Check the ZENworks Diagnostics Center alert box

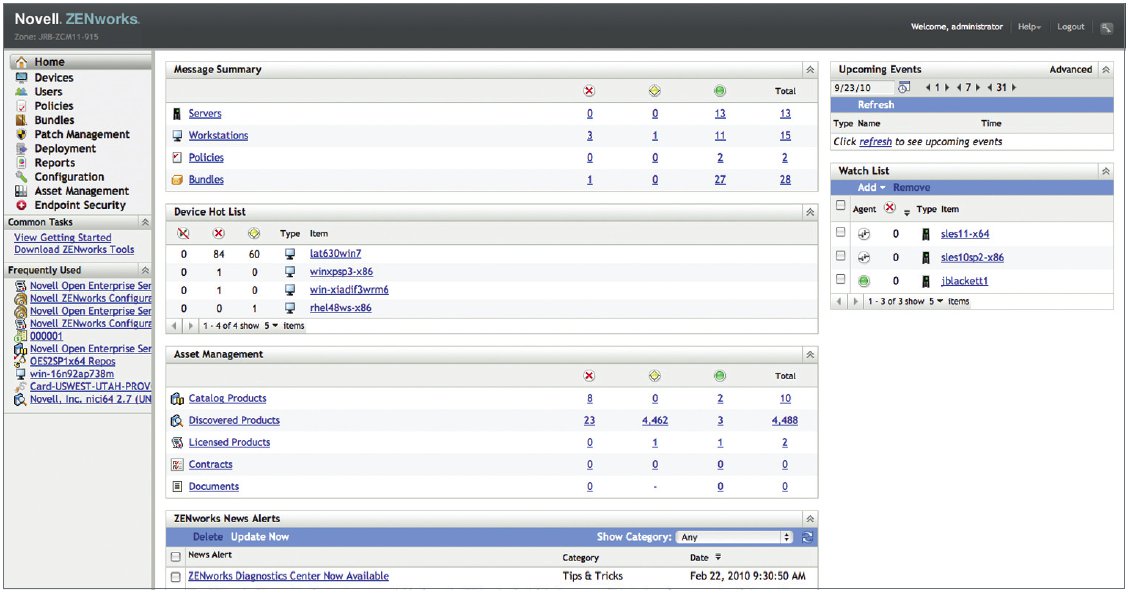pyautogui.click(x=175, y=577)
